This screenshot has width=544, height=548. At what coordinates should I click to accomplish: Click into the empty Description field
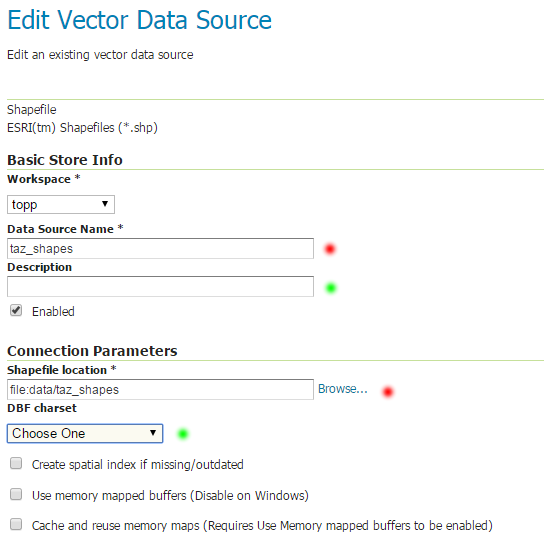(x=160, y=287)
